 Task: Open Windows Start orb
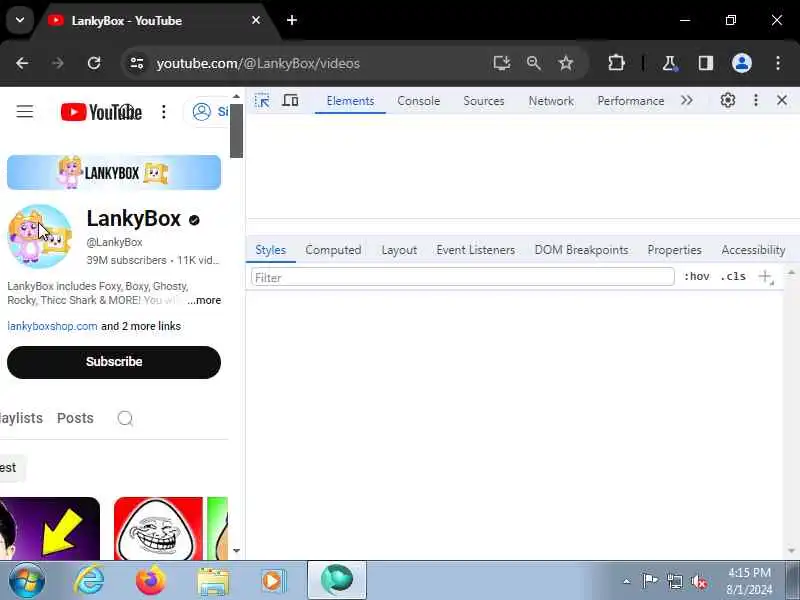pos(27,580)
